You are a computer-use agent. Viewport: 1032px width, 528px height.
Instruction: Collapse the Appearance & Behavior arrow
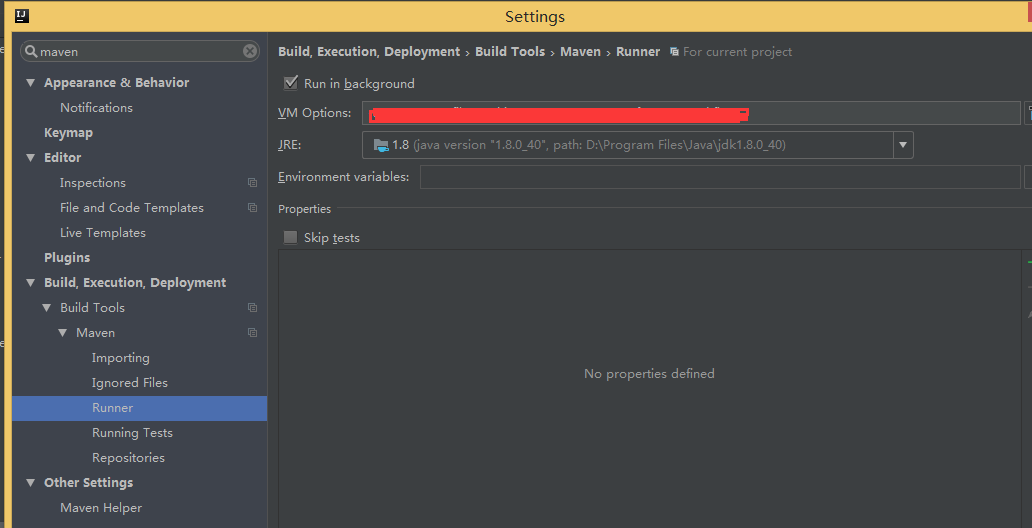(30, 82)
